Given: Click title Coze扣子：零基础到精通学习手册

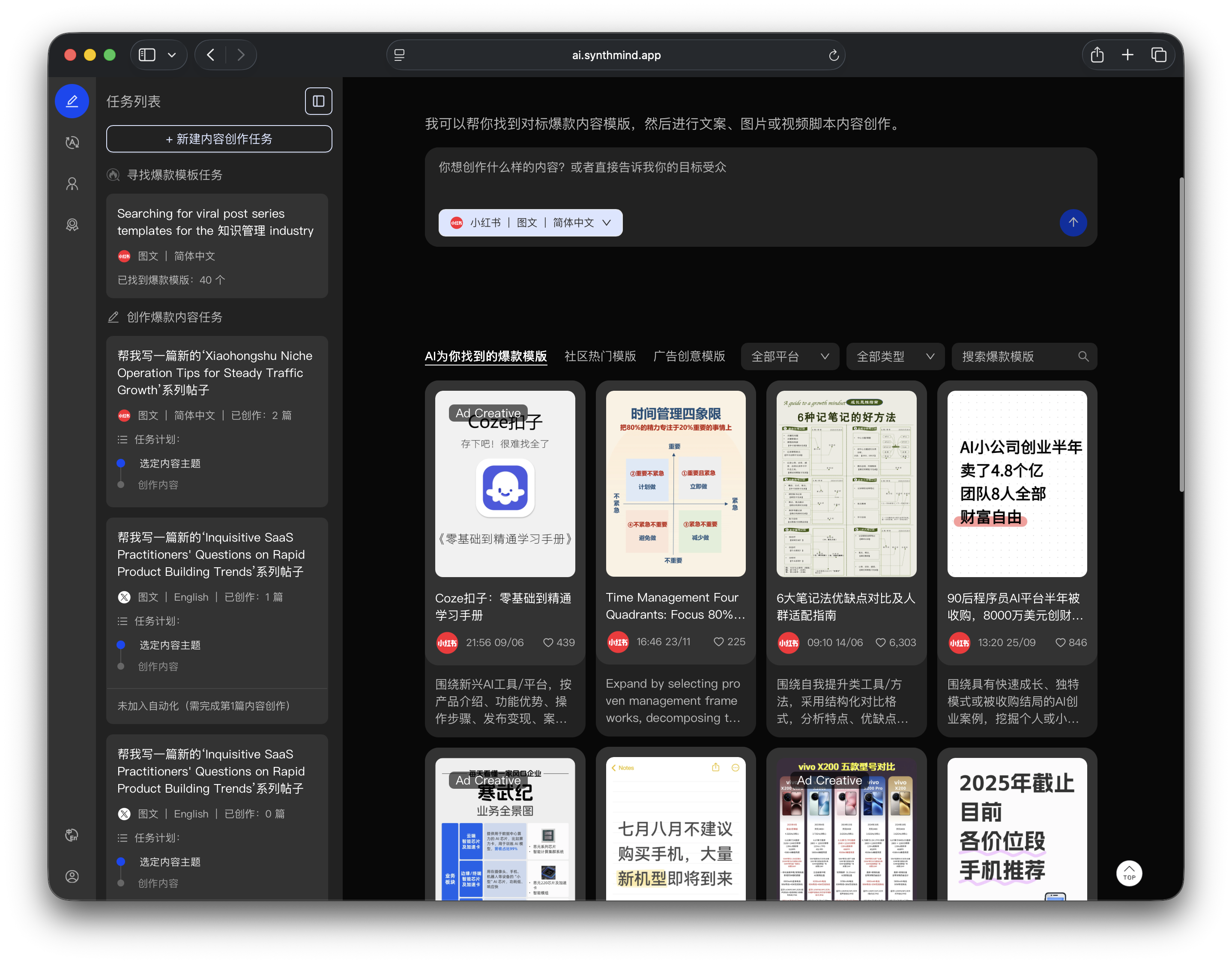Looking at the screenshot, I should pos(503,606).
